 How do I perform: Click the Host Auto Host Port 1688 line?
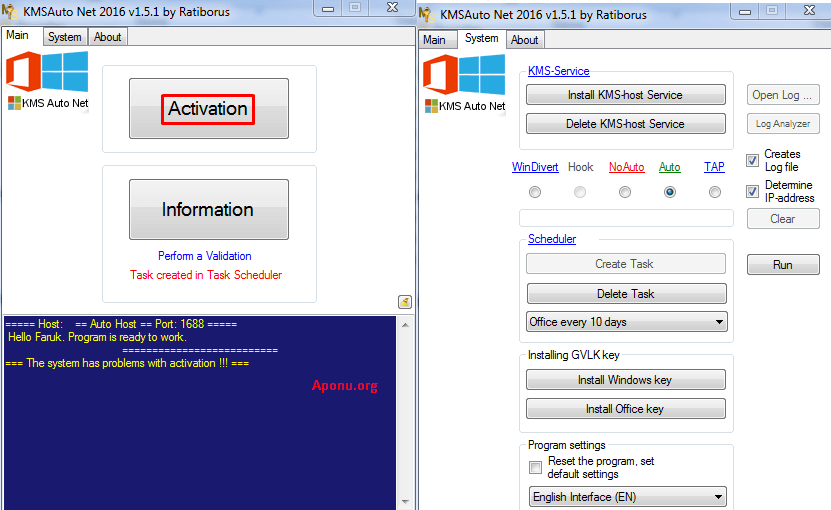point(121,324)
